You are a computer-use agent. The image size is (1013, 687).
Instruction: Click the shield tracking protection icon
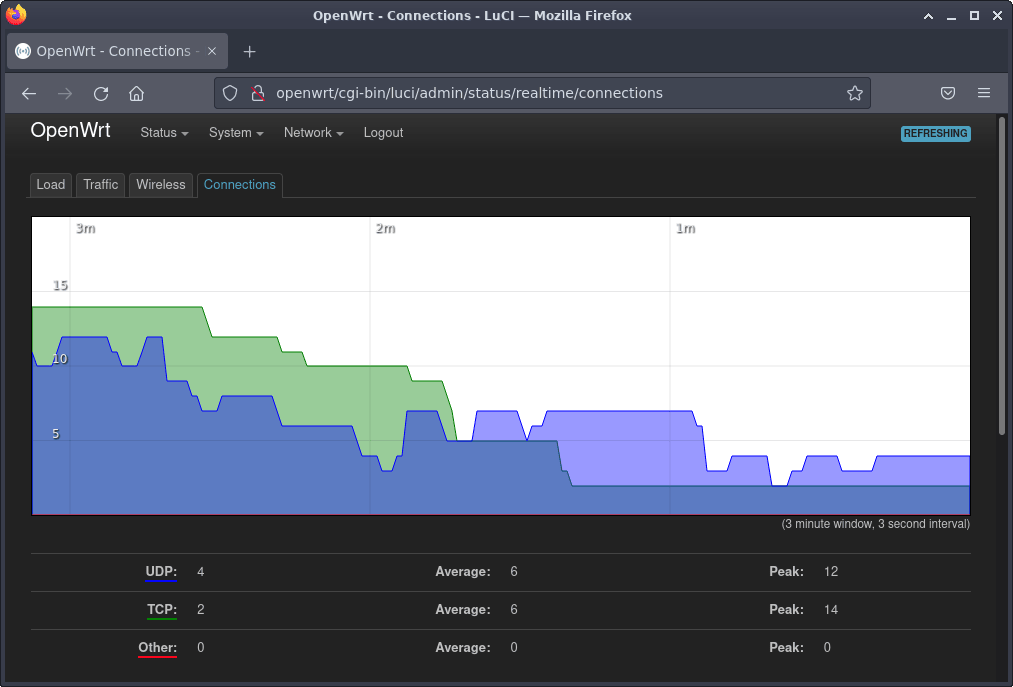pyautogui.click(x=230, y=93)
